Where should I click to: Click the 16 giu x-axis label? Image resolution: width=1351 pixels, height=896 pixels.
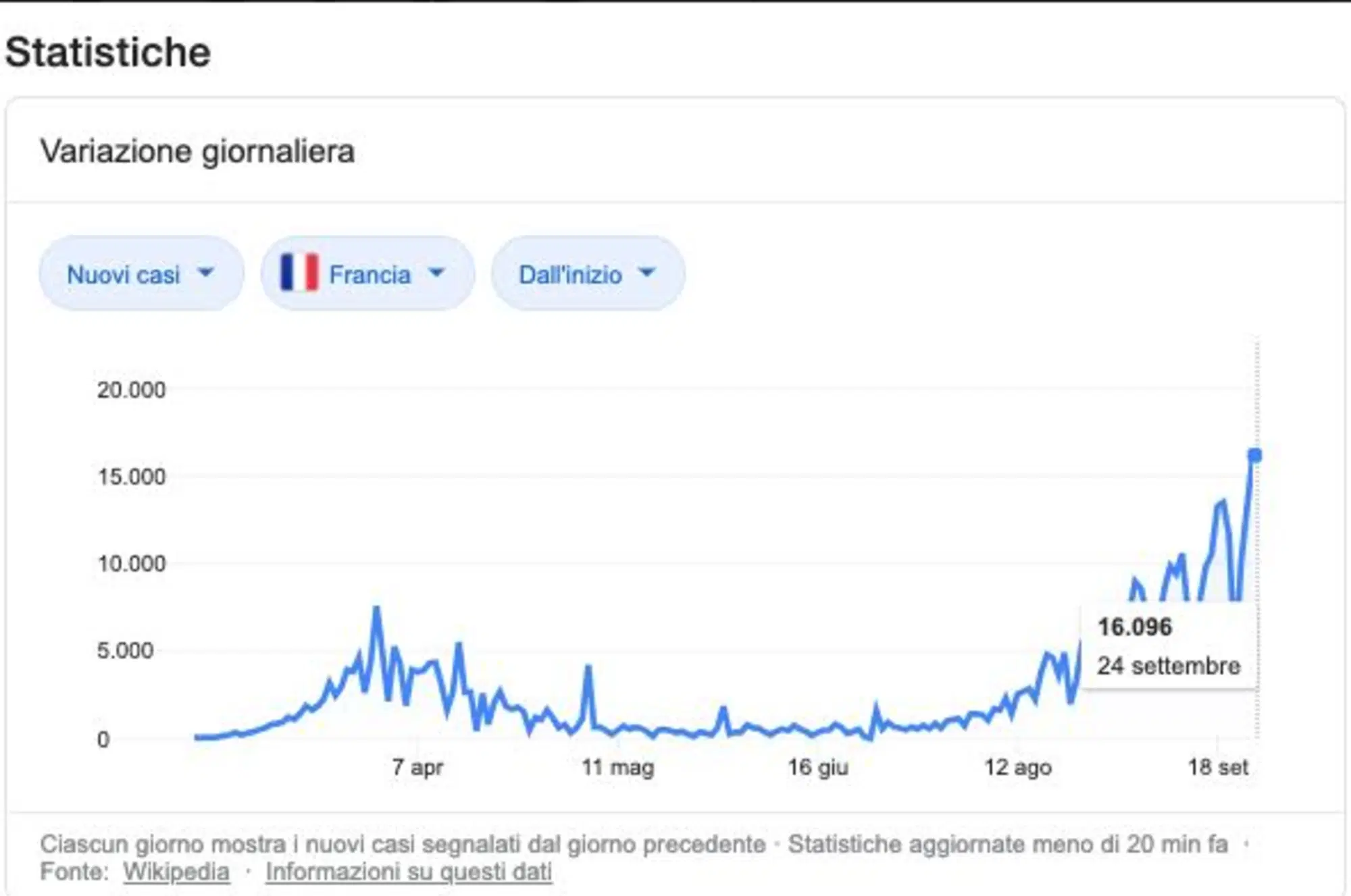point(818,767)
